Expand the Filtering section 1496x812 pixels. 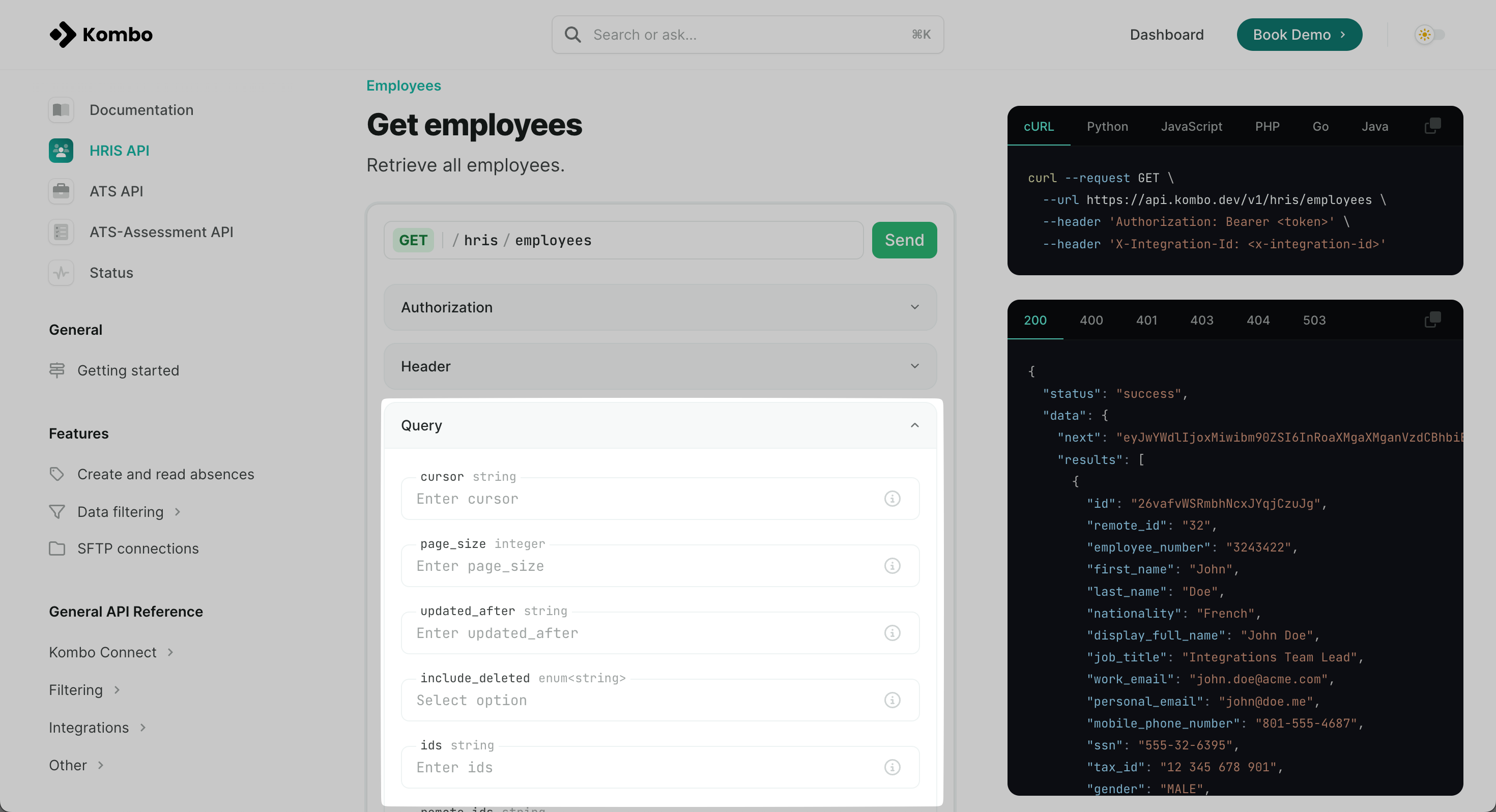117,690
